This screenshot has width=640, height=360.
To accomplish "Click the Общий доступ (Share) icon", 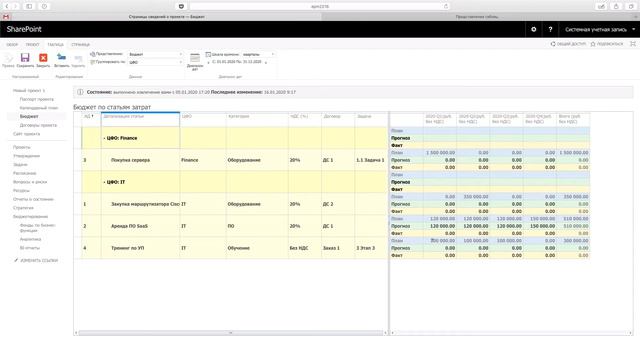I will [553, 44].
